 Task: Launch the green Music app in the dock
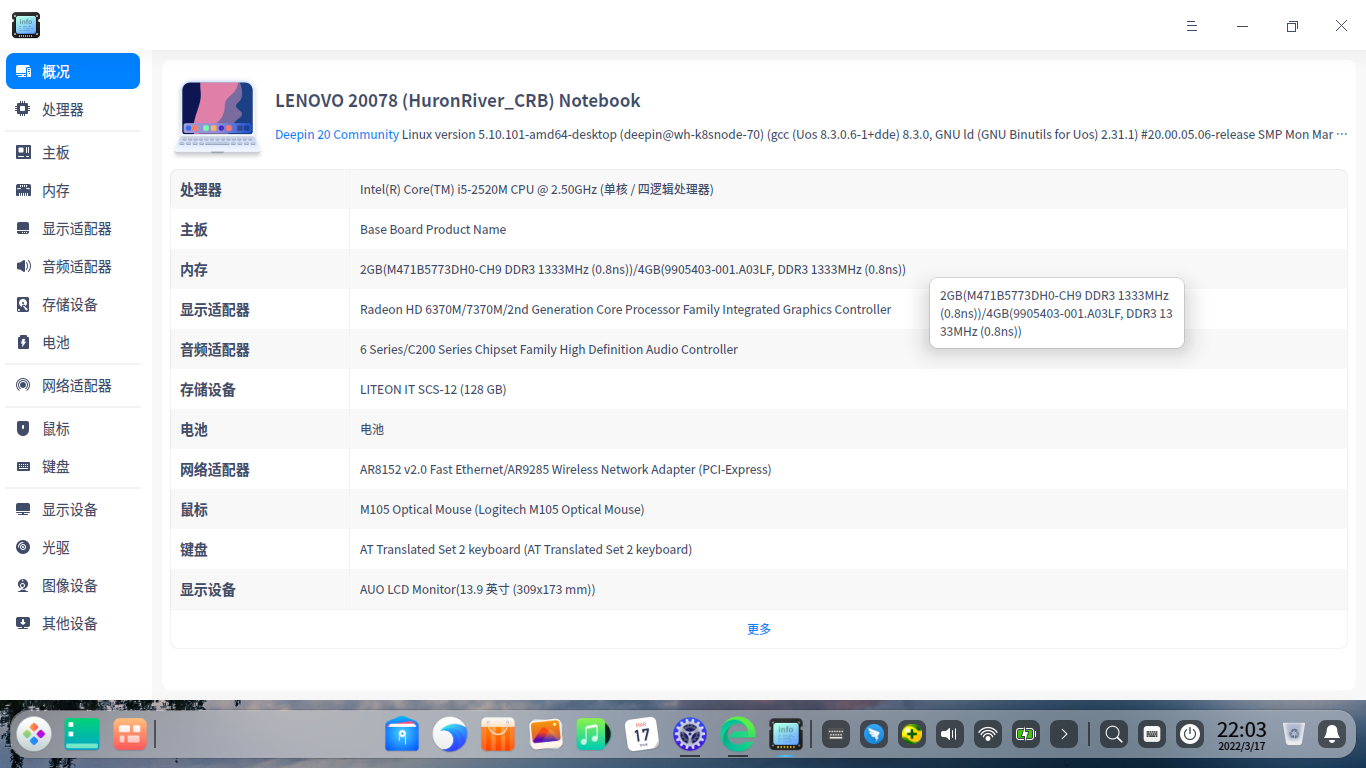point(594,734)
